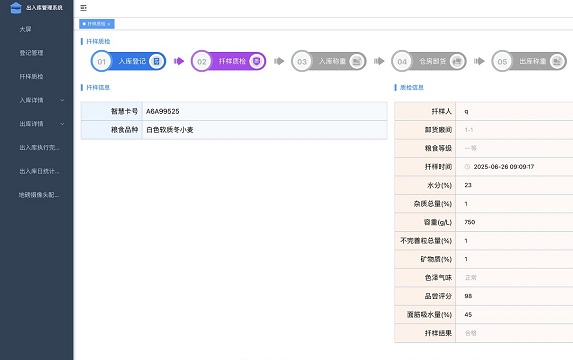The image size is (573, 360).
Task: Open 大屏 in the sidebar
Action: click(x=25, y=29)
